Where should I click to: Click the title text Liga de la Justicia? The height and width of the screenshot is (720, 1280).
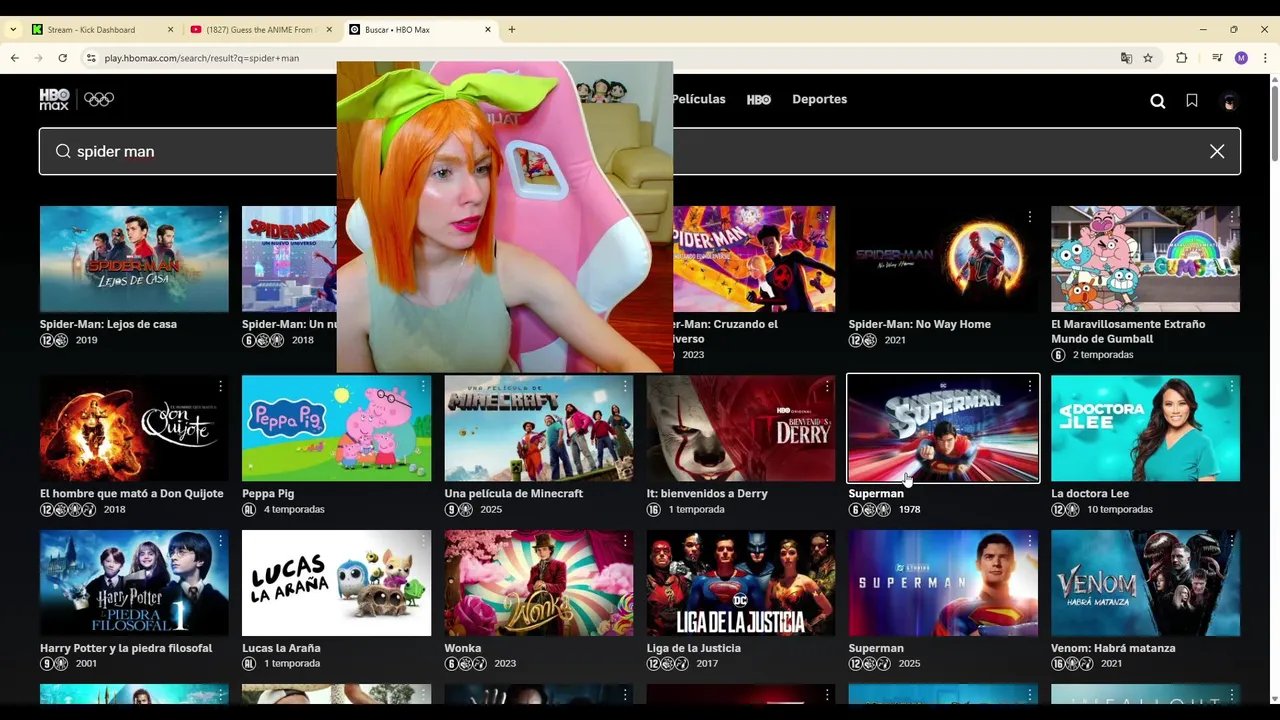696,648
